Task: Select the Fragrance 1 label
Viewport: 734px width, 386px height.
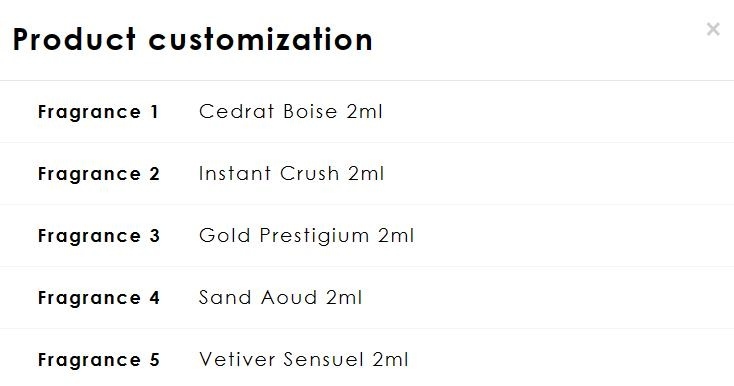Action: click(98, 112)
